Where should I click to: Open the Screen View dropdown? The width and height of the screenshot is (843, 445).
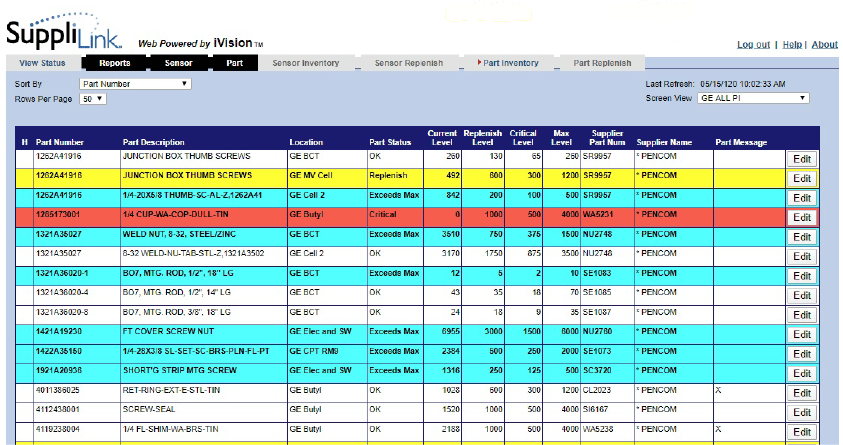coord(752,98)
